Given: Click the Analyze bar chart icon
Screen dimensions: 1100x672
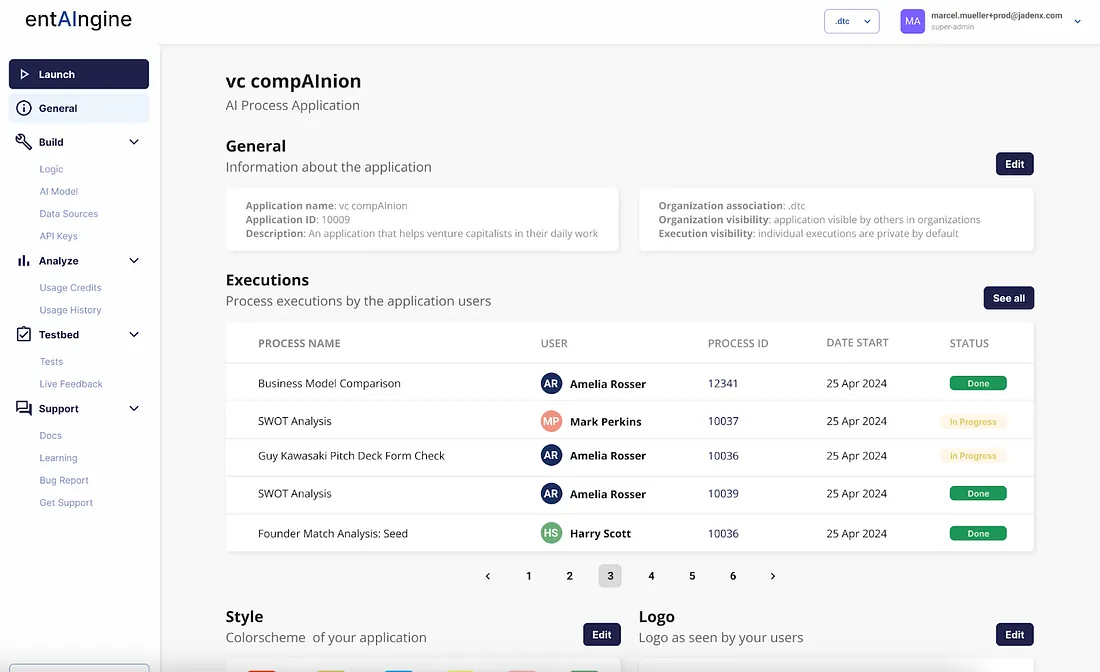Looking at the screenshot, I should [24, 261].
